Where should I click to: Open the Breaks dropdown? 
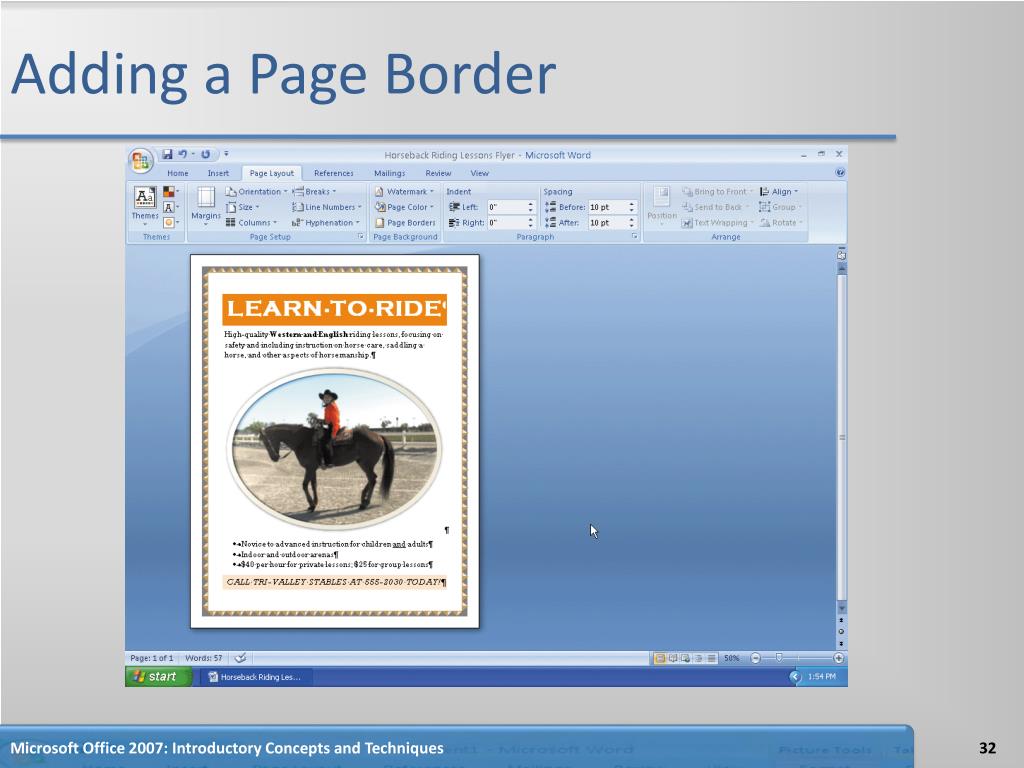[314, 191]
